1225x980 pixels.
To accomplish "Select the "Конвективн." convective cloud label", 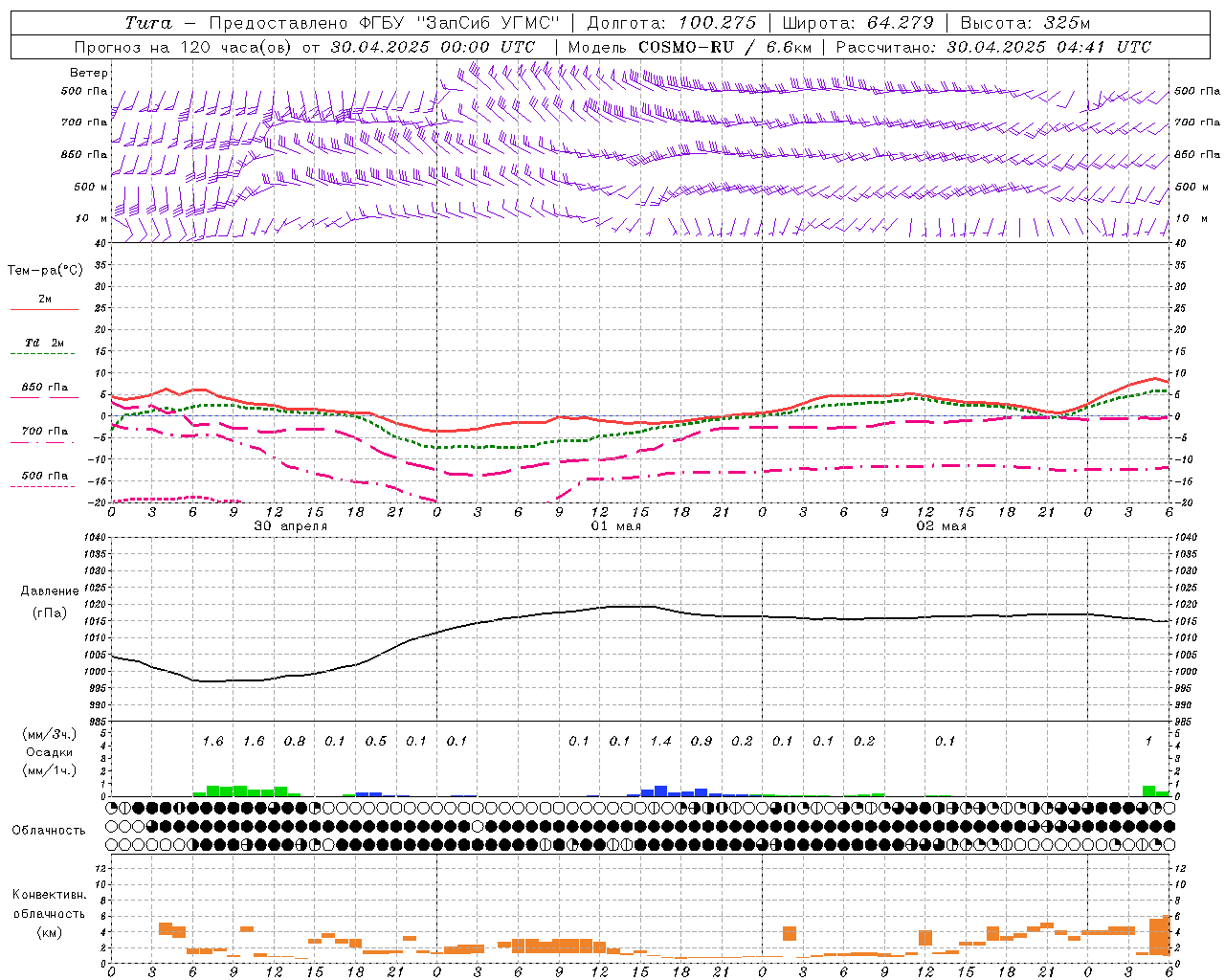I will [49, 895].
